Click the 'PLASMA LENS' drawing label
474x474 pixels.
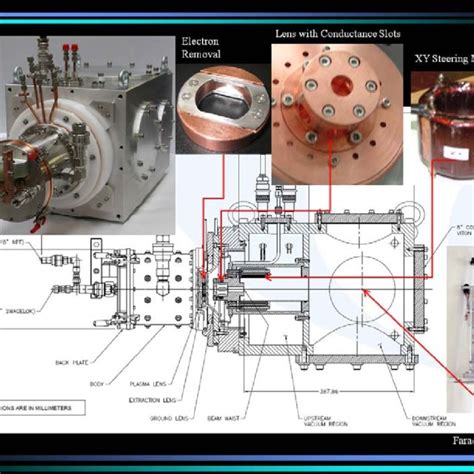(x=148, y=384)
